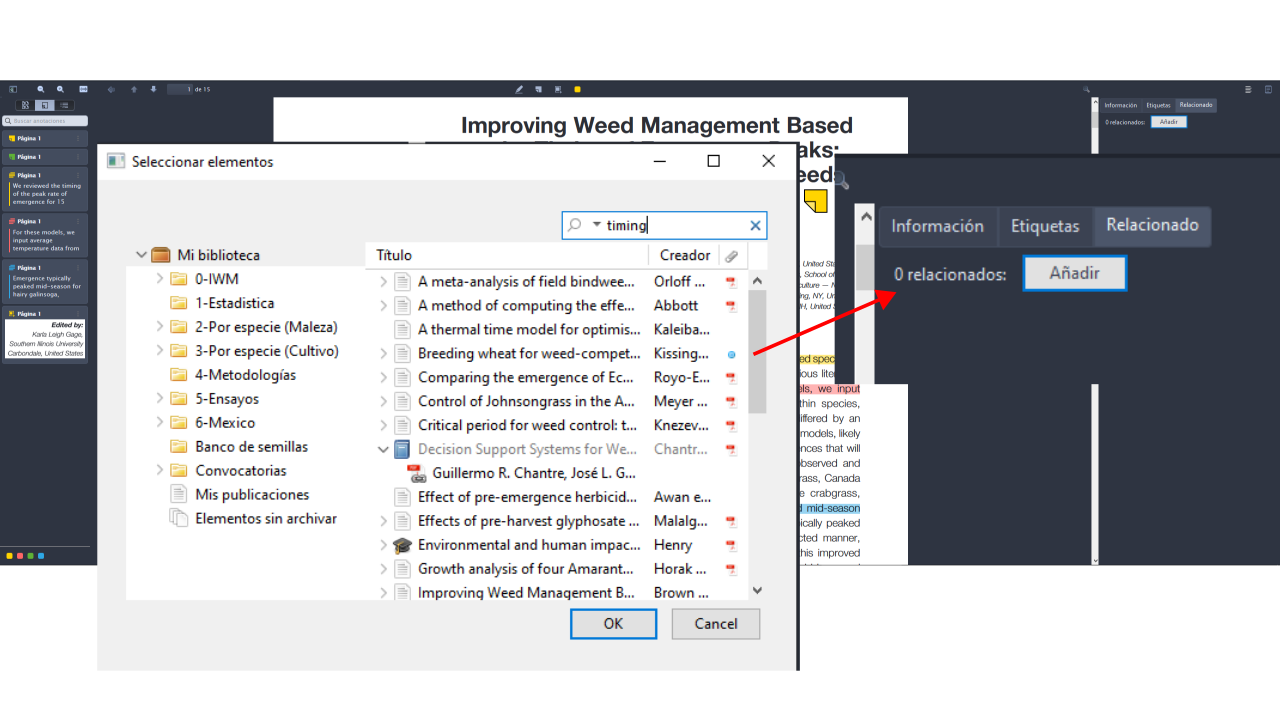Pick the red color filter swatch
The image size is (1280, 720).
(x=20, y=555)
